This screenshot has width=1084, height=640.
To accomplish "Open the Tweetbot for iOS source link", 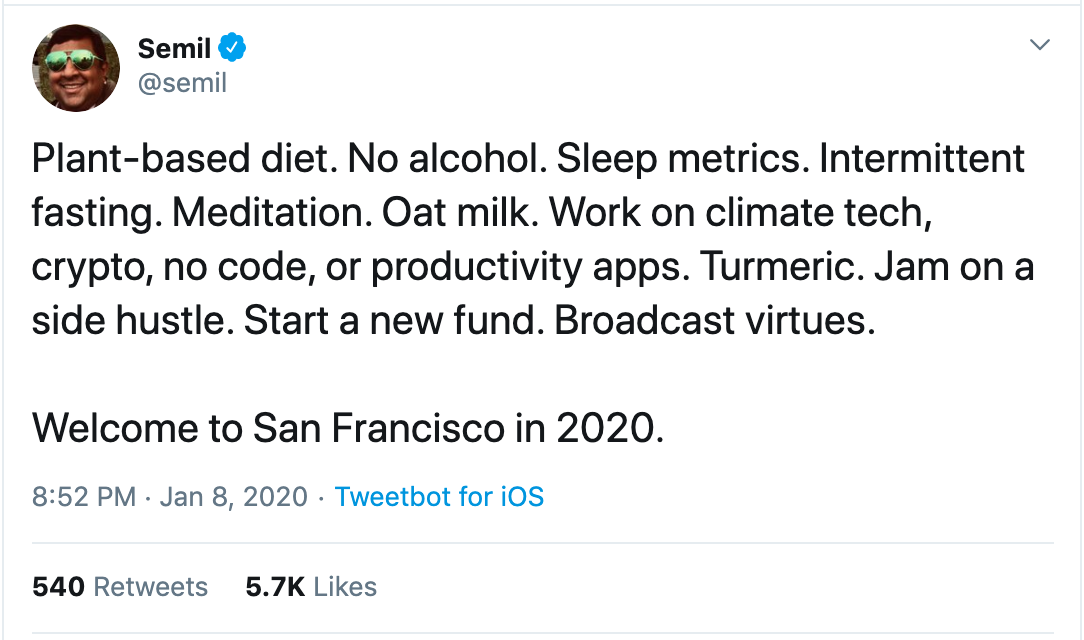I will (439, 497).
